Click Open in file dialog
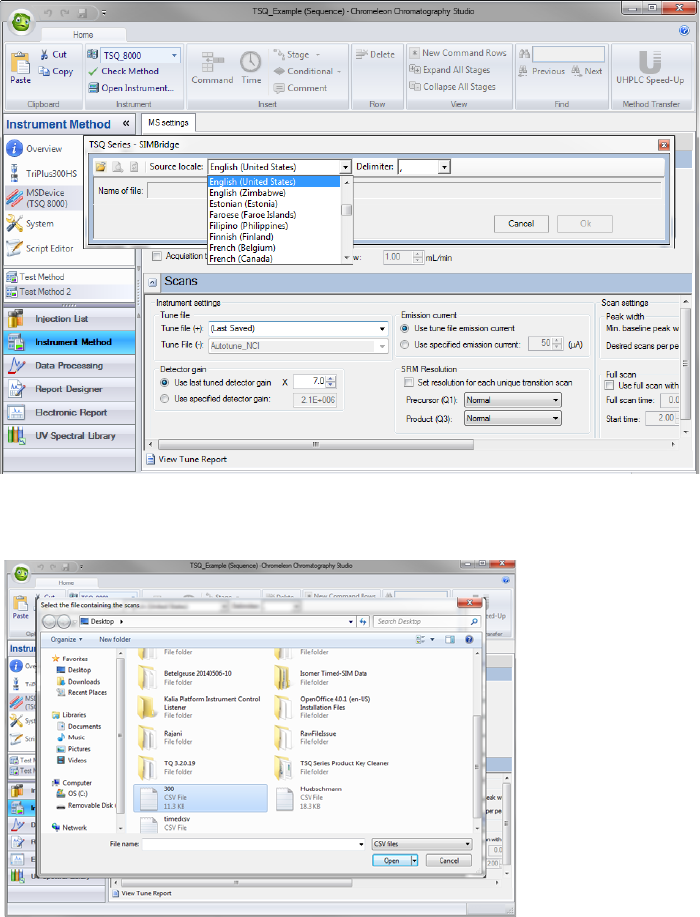The height and width of the screenshot is (917, 700). tap(391, 861)
